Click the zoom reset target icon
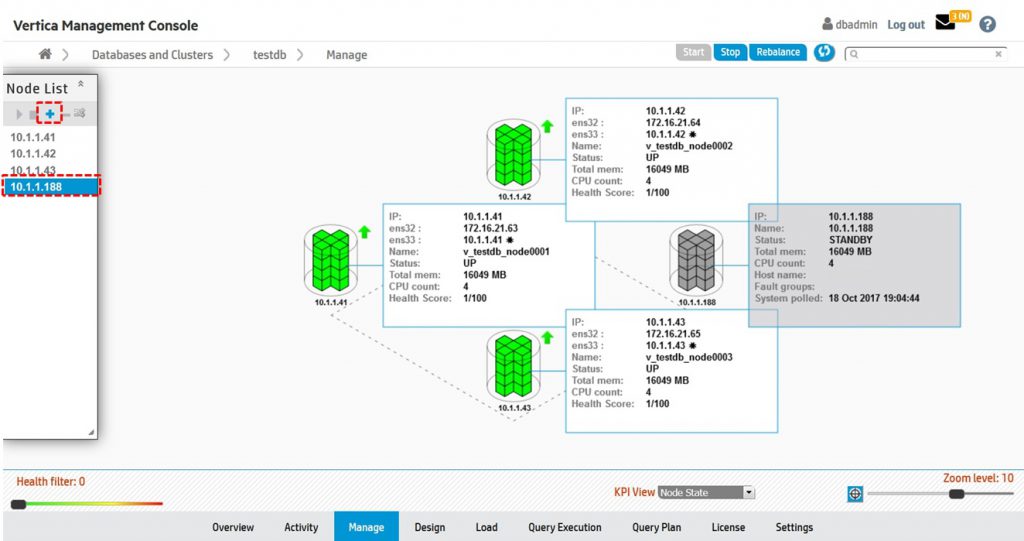1024x541 pixels. [854, 494]
